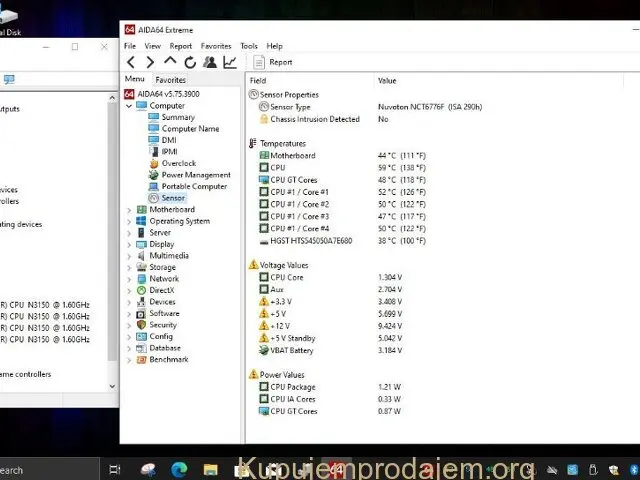Click the Field column header

258,80
